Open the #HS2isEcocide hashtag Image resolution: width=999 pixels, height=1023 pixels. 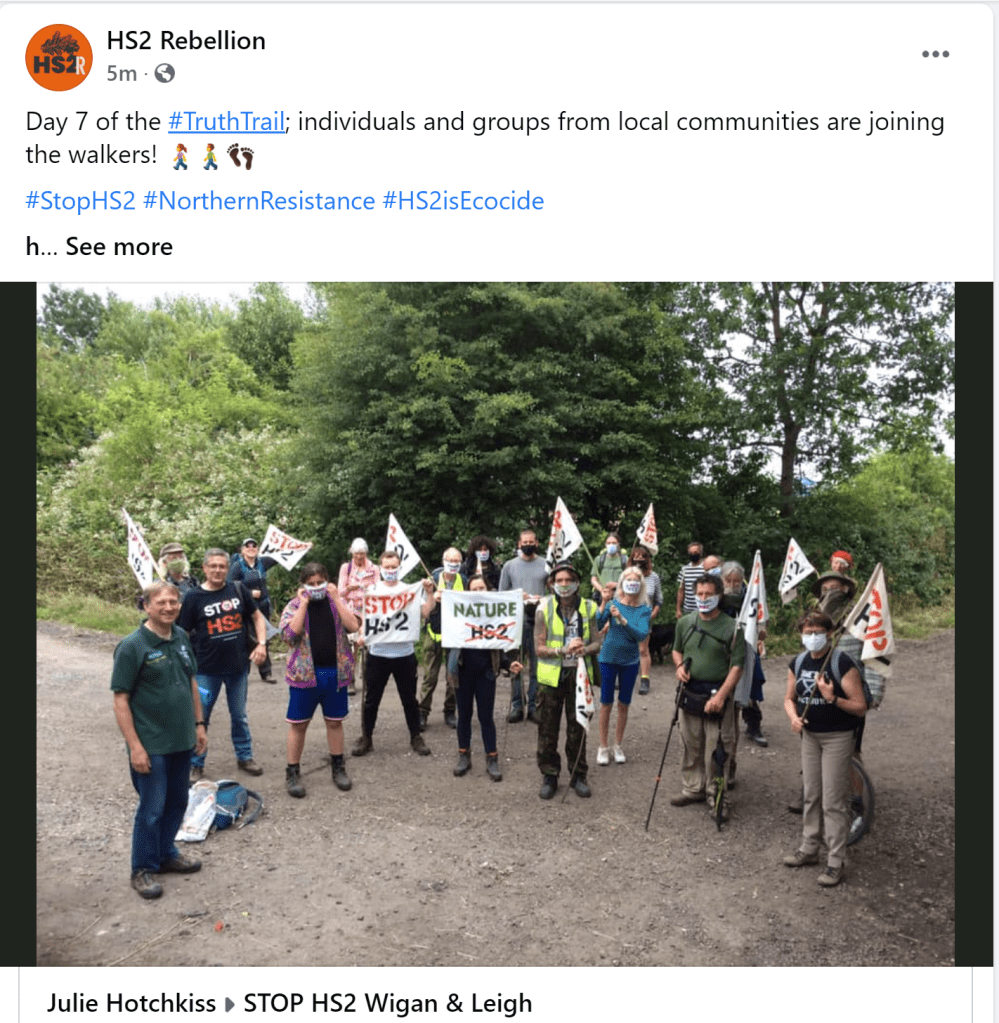click(463, 201)
